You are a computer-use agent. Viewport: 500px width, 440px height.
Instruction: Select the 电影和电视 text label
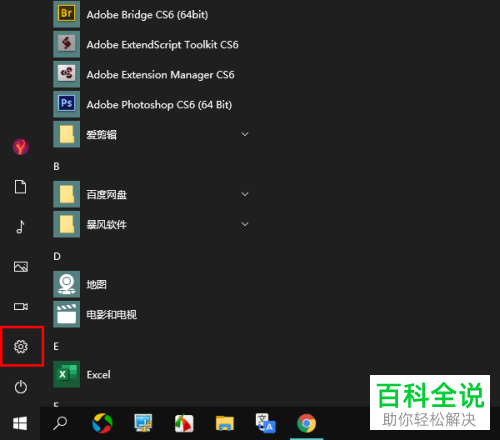(112, 314)
